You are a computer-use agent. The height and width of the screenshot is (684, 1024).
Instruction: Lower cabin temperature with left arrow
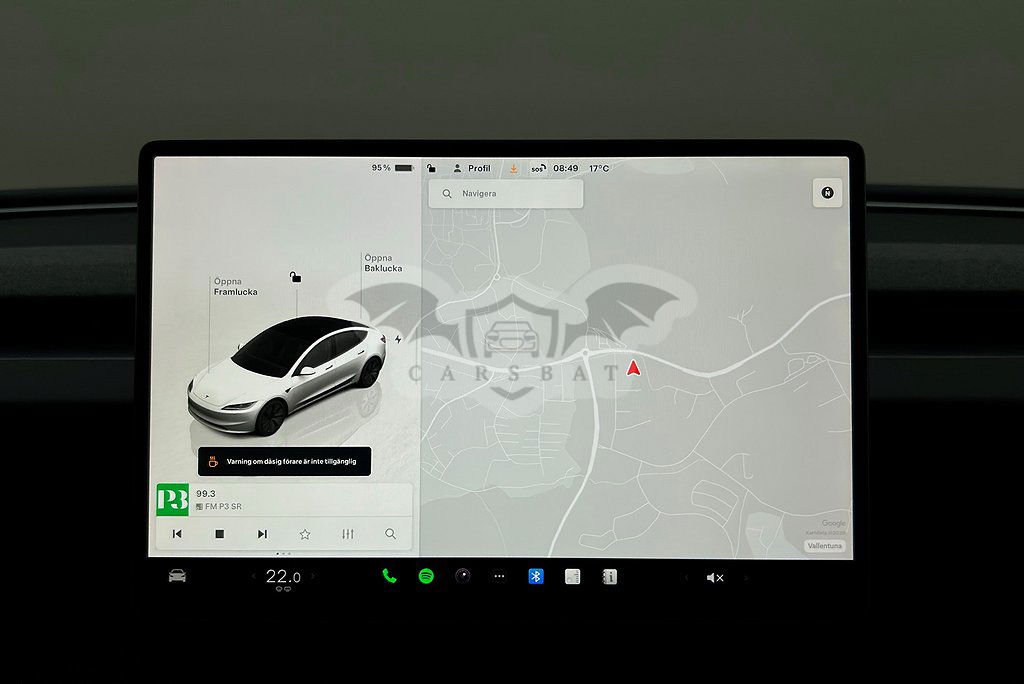(x=253, y=577)
